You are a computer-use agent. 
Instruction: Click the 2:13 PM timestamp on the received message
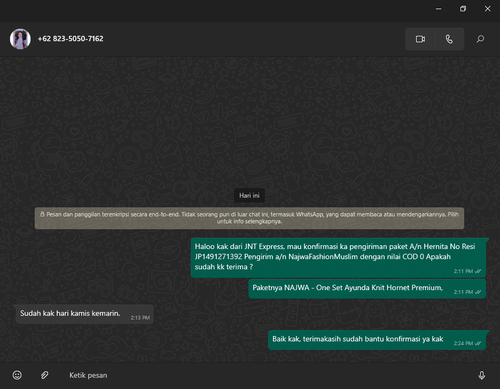pyautogui.click(x=140, y=318)
